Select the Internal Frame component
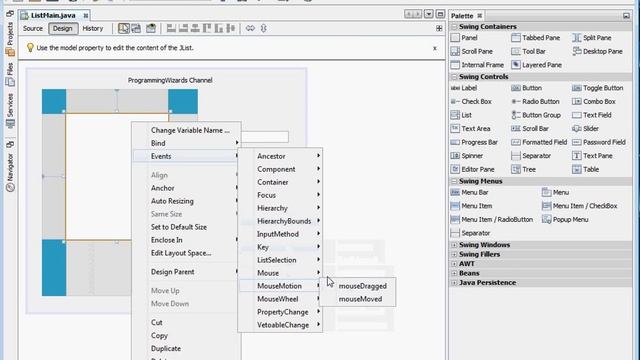The width and height of the screenshot is (640, 360). 477,65
